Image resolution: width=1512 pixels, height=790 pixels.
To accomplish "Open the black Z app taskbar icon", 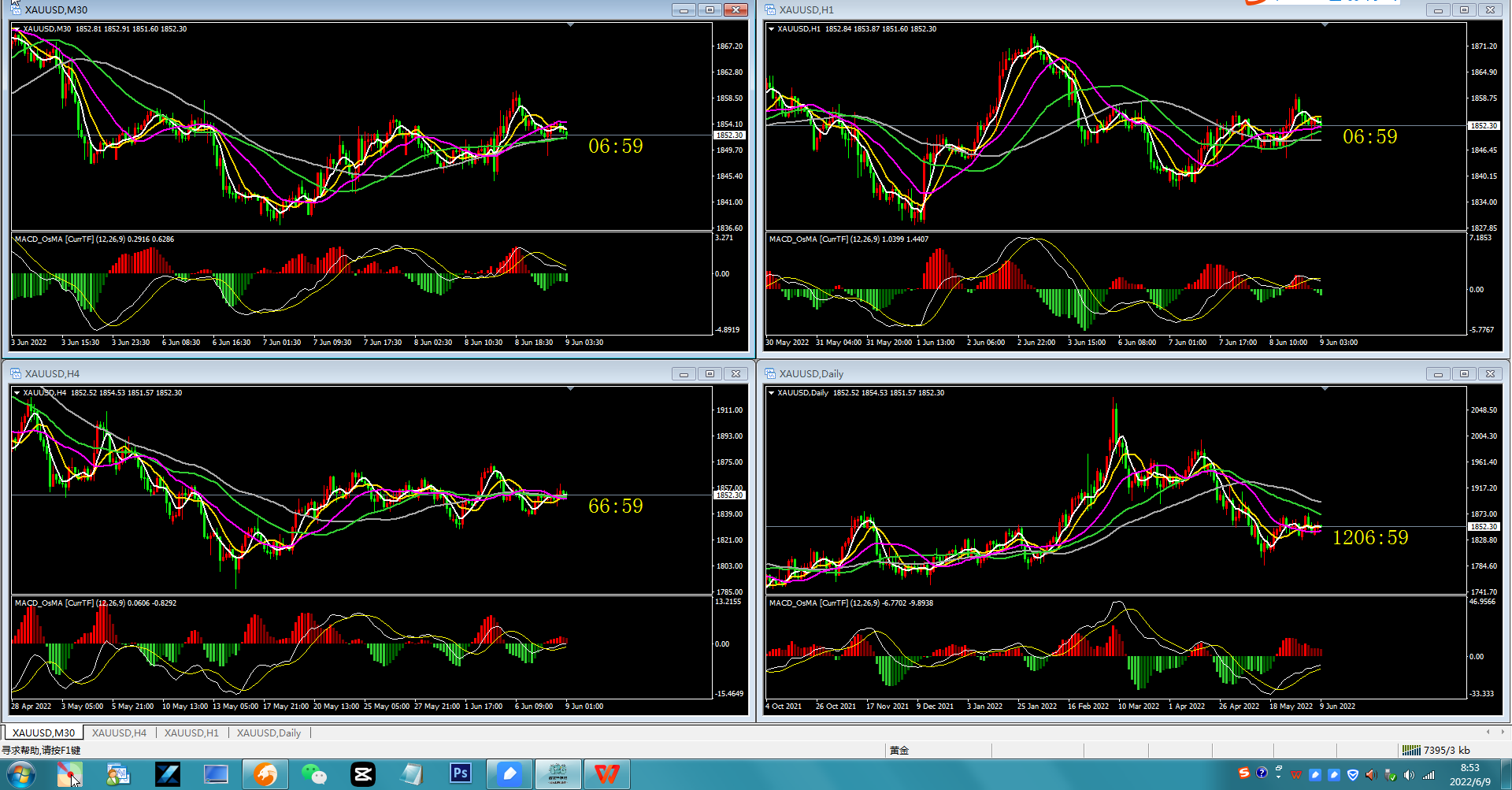I will coord(168,774).
